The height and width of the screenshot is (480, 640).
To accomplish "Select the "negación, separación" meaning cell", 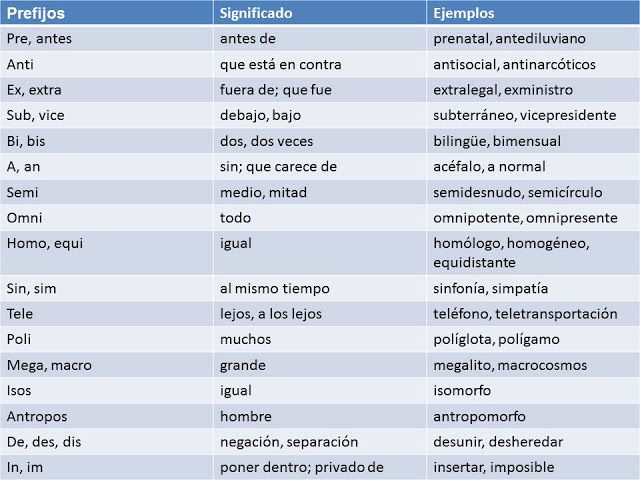I will coord(288,441).
